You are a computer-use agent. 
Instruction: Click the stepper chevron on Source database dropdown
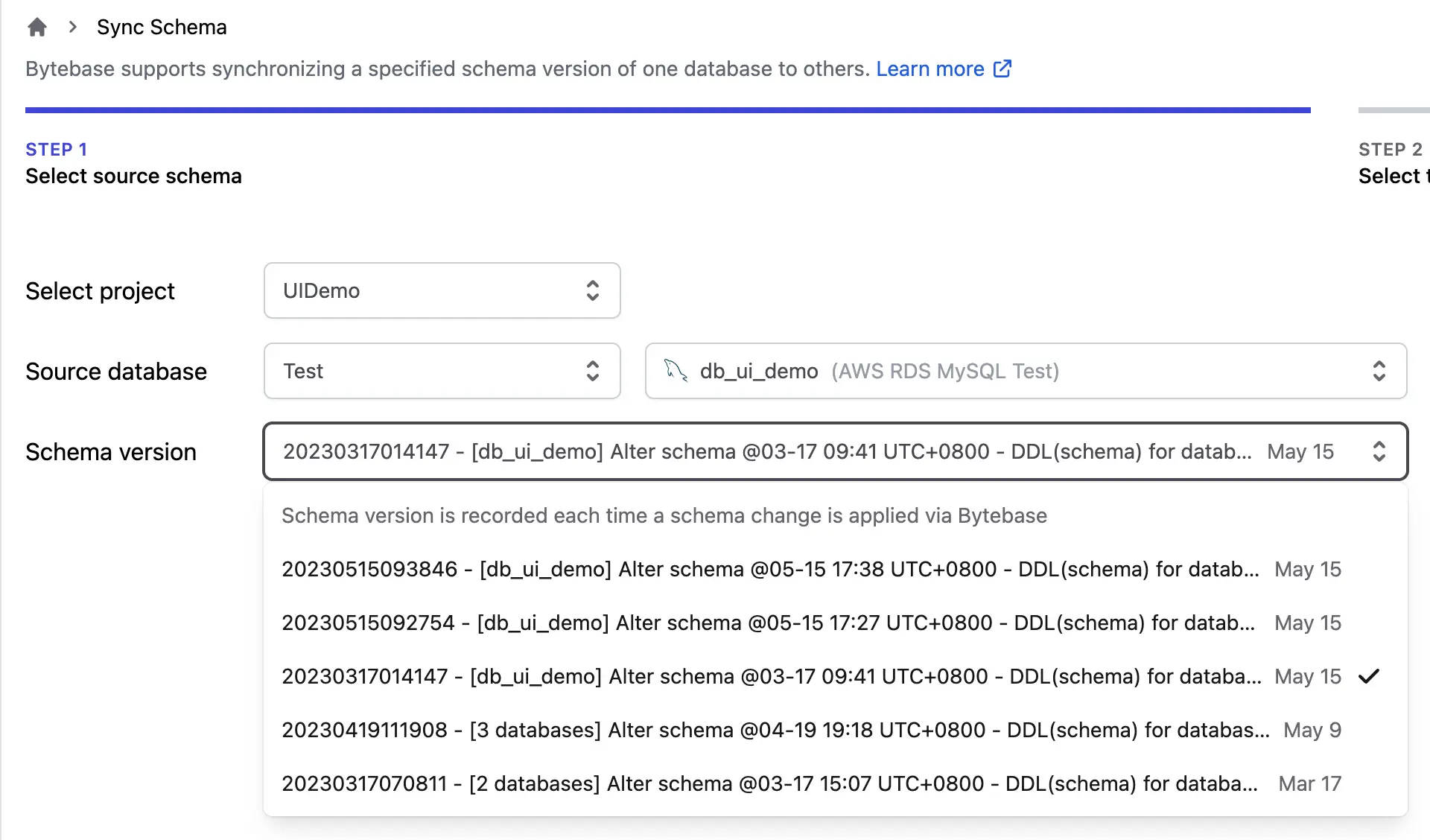point(593,370)
